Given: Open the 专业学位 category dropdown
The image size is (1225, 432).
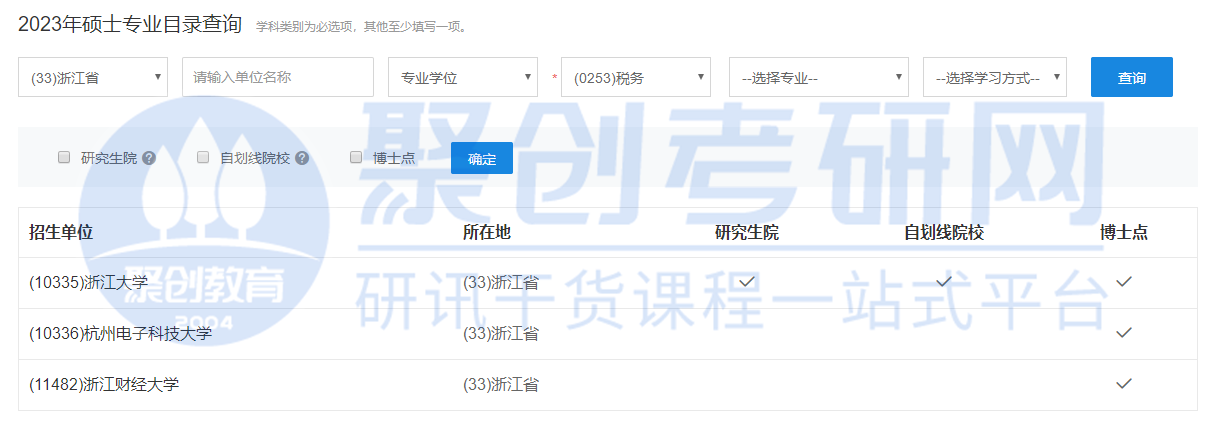Looking at the screenshot, I should pos(463,77).
